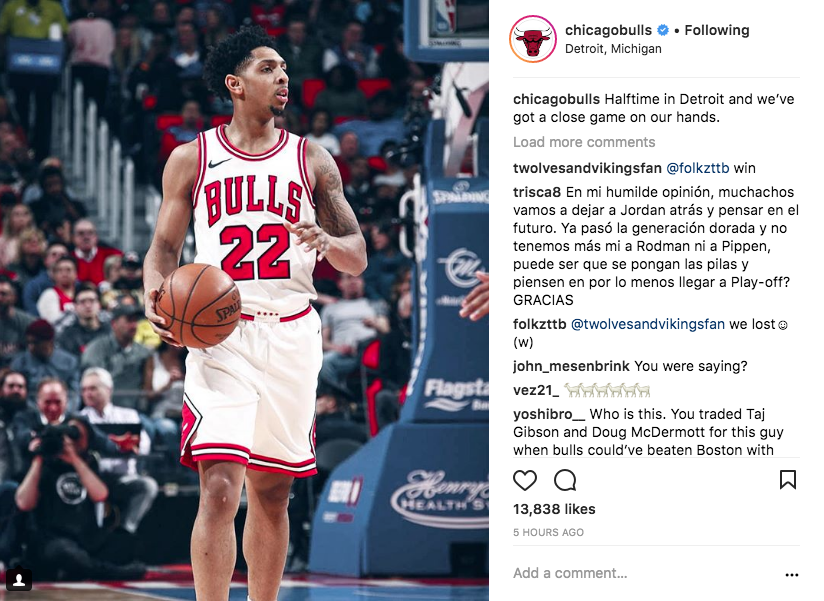The width and height of the screenshot is (824, 601).
Task: Save the post with bookmark icon
Action: point(788,480)
